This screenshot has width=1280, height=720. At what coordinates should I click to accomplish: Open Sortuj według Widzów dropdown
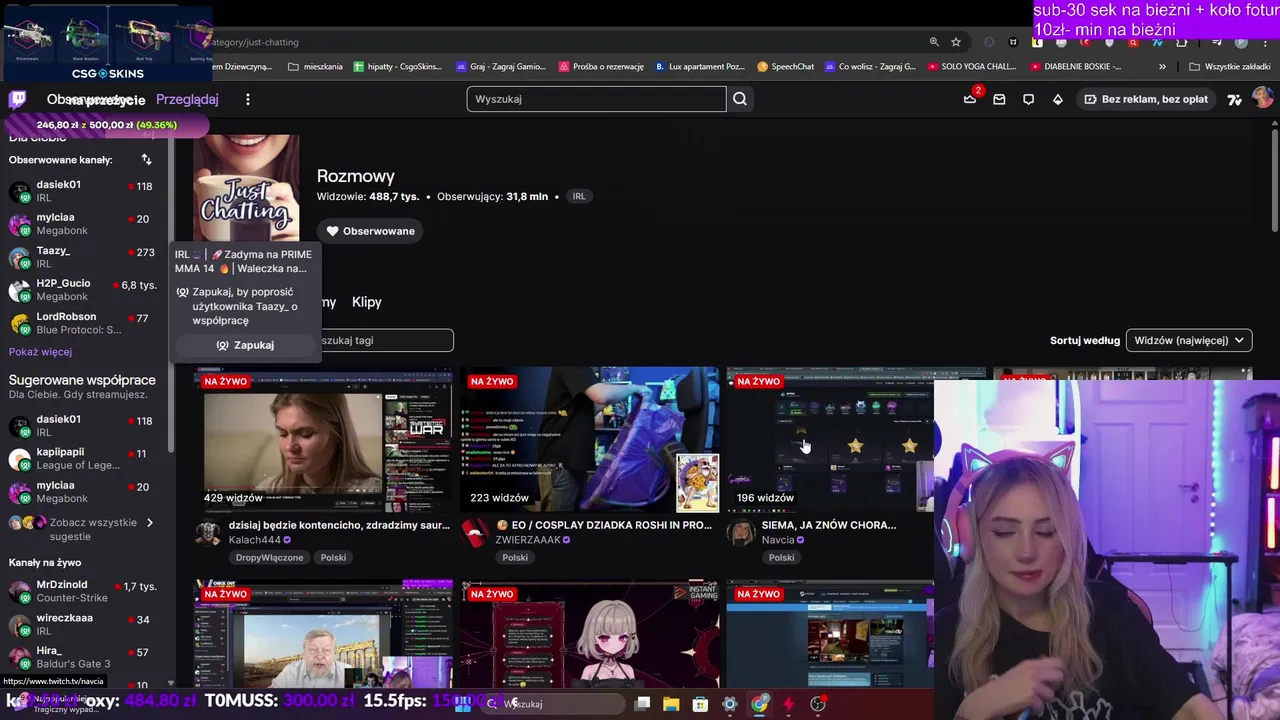1189,340
